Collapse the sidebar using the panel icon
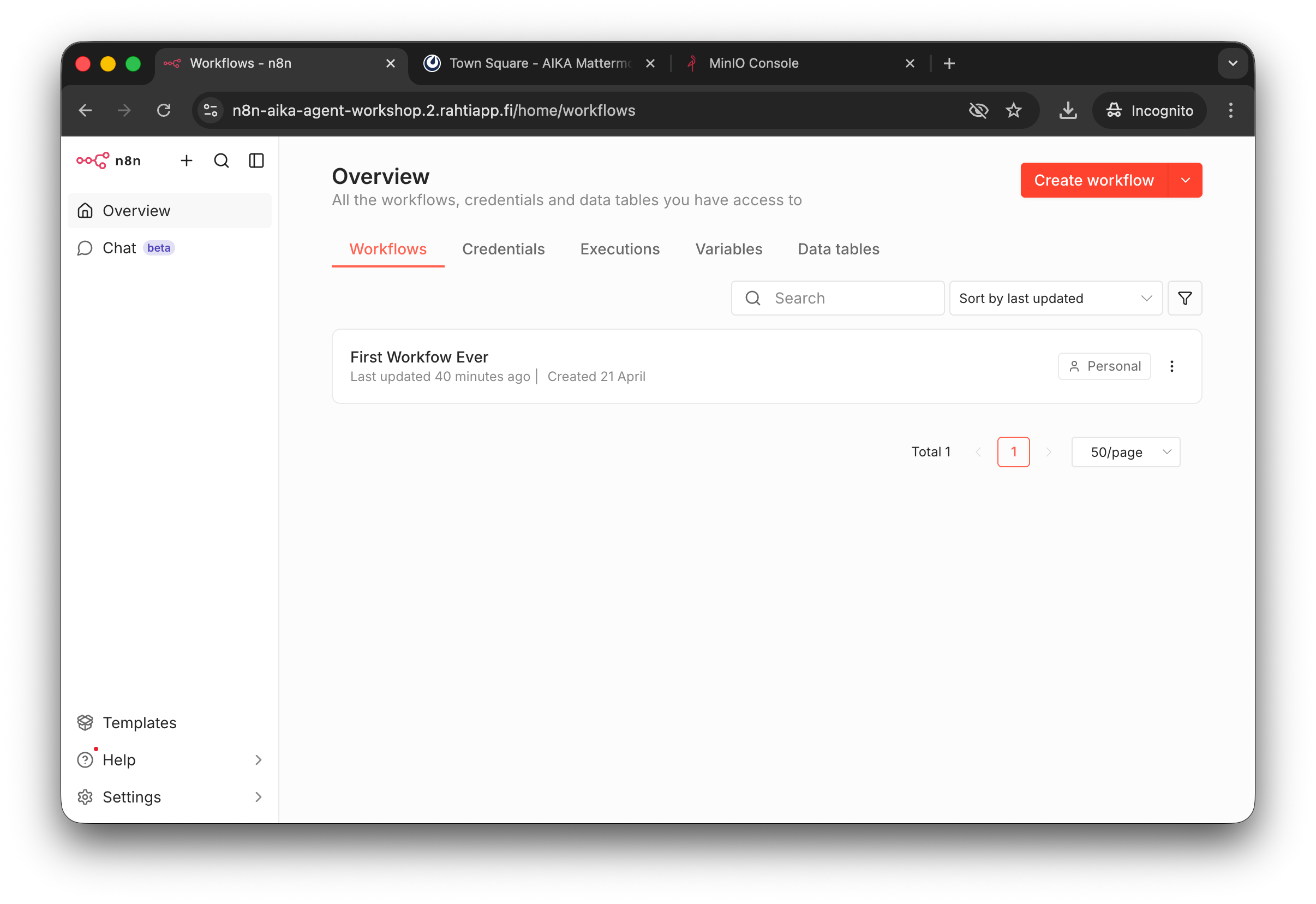Viewport: 1316px width, 904px height. pos(256,161)
